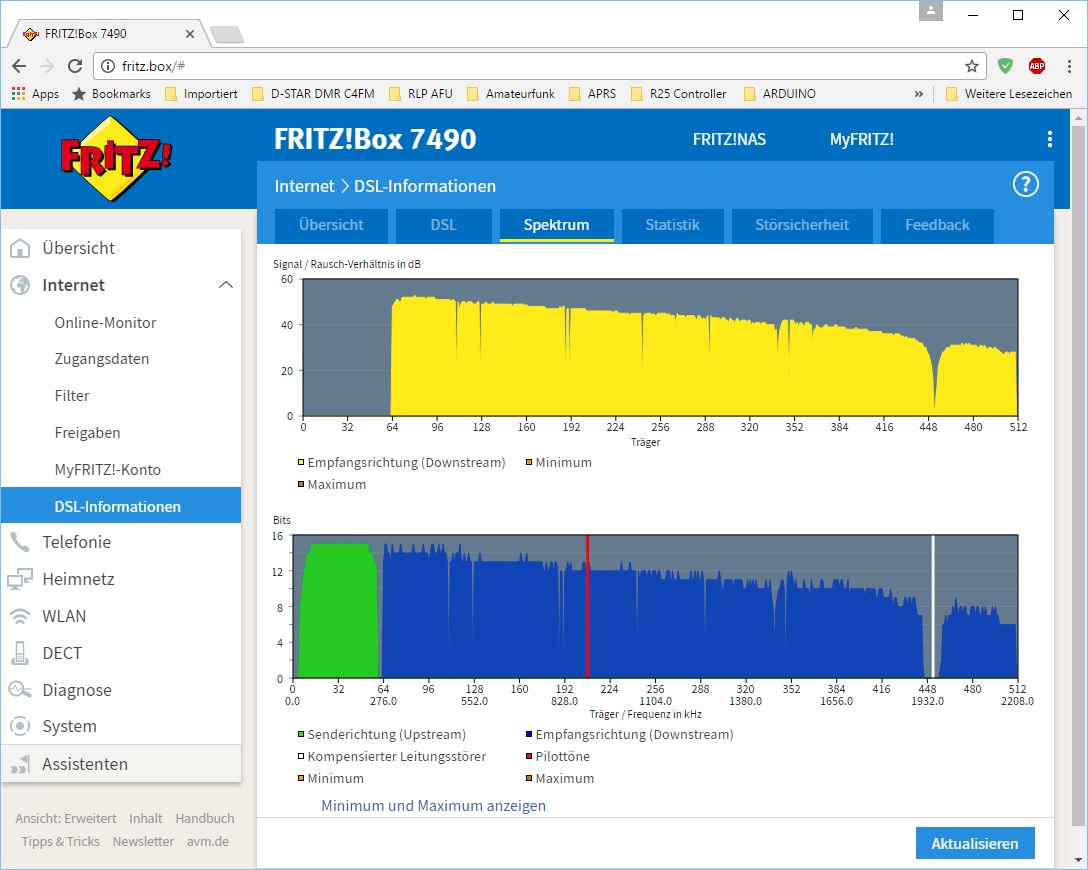Toggle Ansicht: Erweitert view link
Image resolution: width=1088 pixels, height=870 pixels.
coord(66,819)
